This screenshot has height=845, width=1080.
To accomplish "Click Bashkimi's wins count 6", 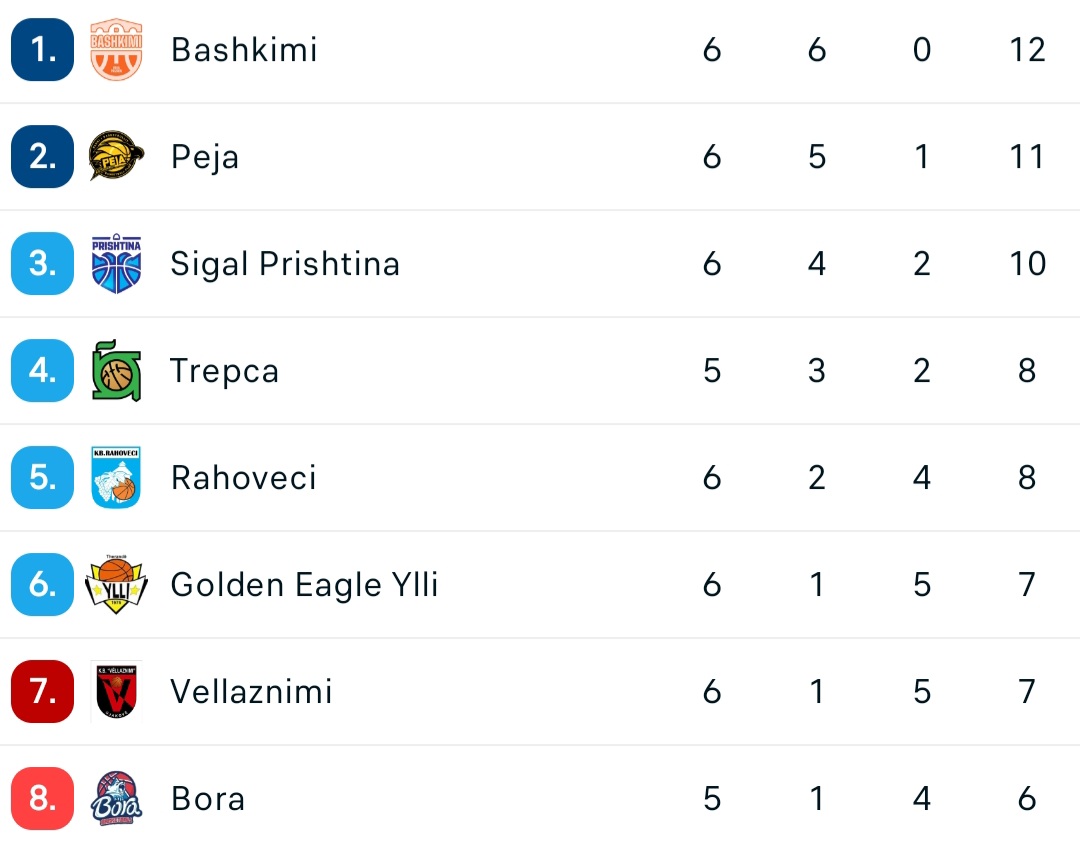I will click(817, 49).
